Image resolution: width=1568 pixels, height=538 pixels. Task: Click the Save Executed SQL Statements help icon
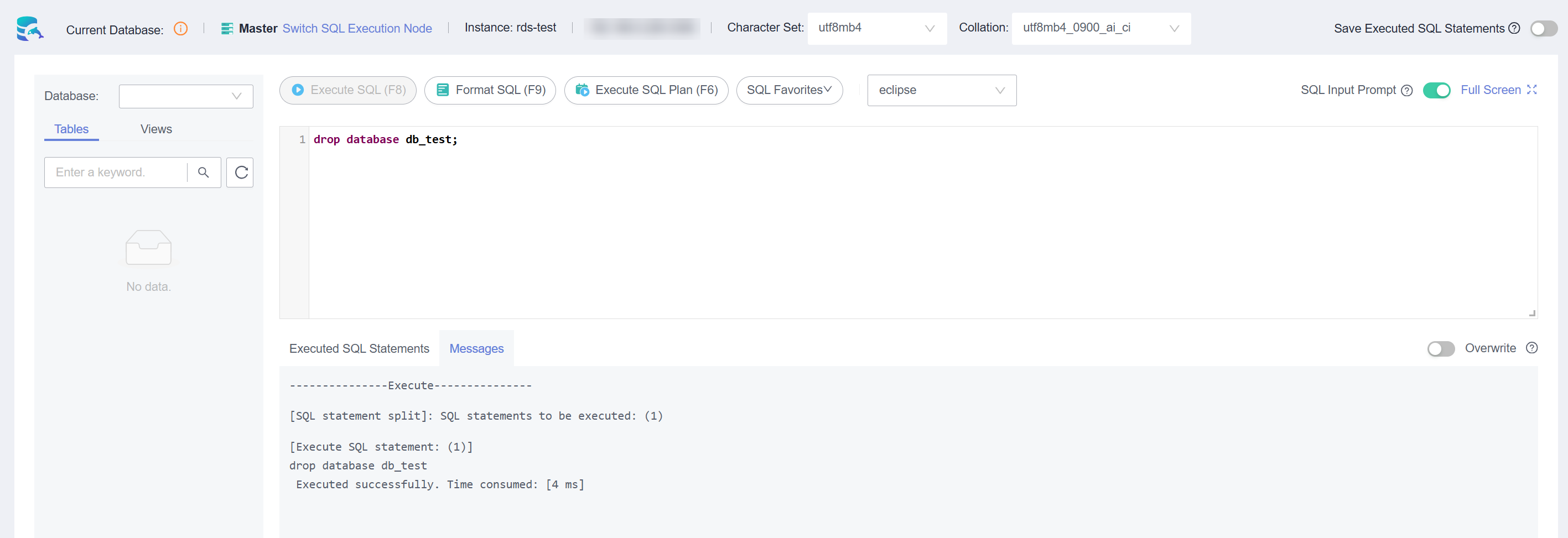tap(1514, 28)
